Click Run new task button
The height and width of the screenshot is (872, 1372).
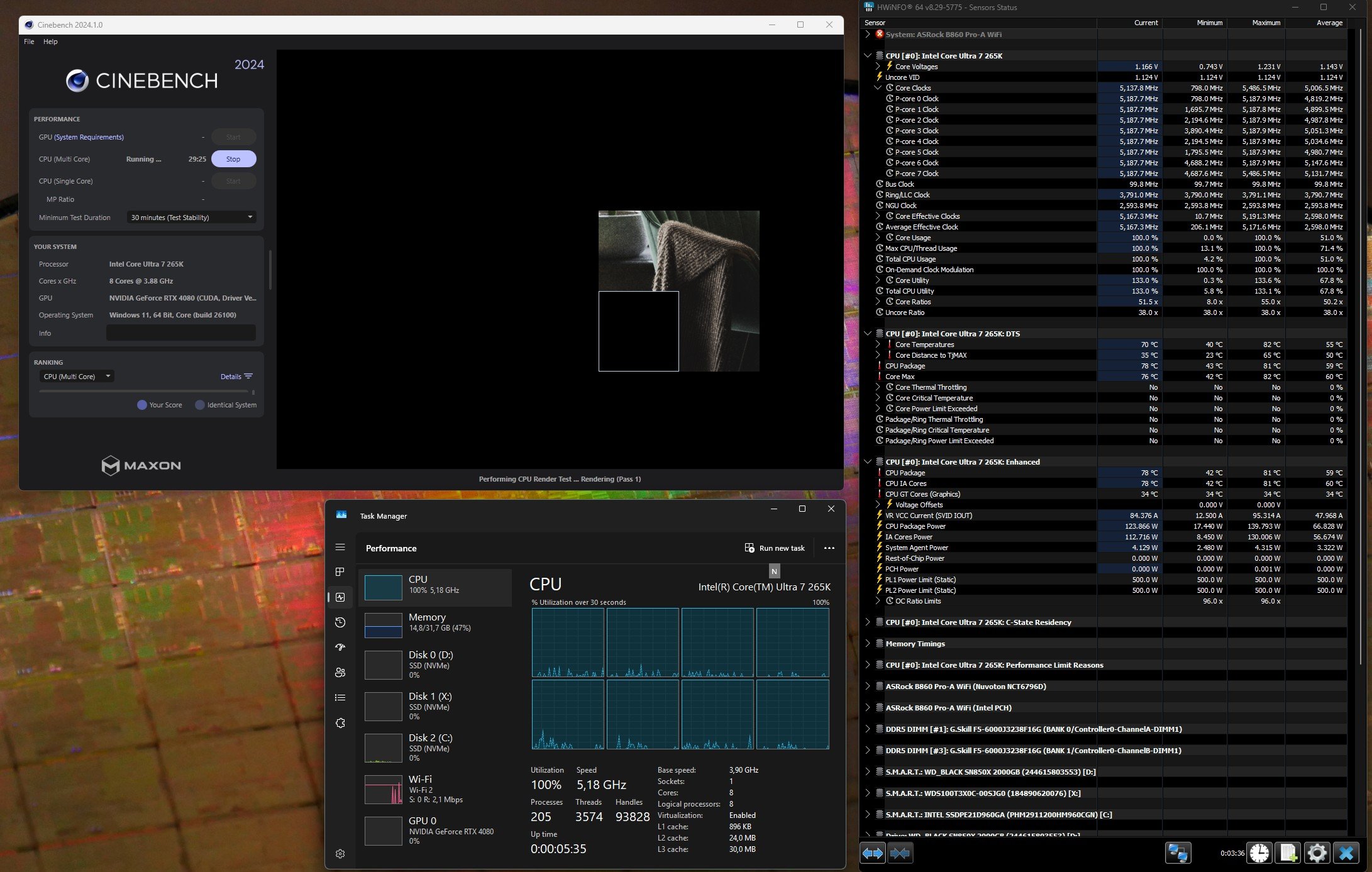(775, 548)
